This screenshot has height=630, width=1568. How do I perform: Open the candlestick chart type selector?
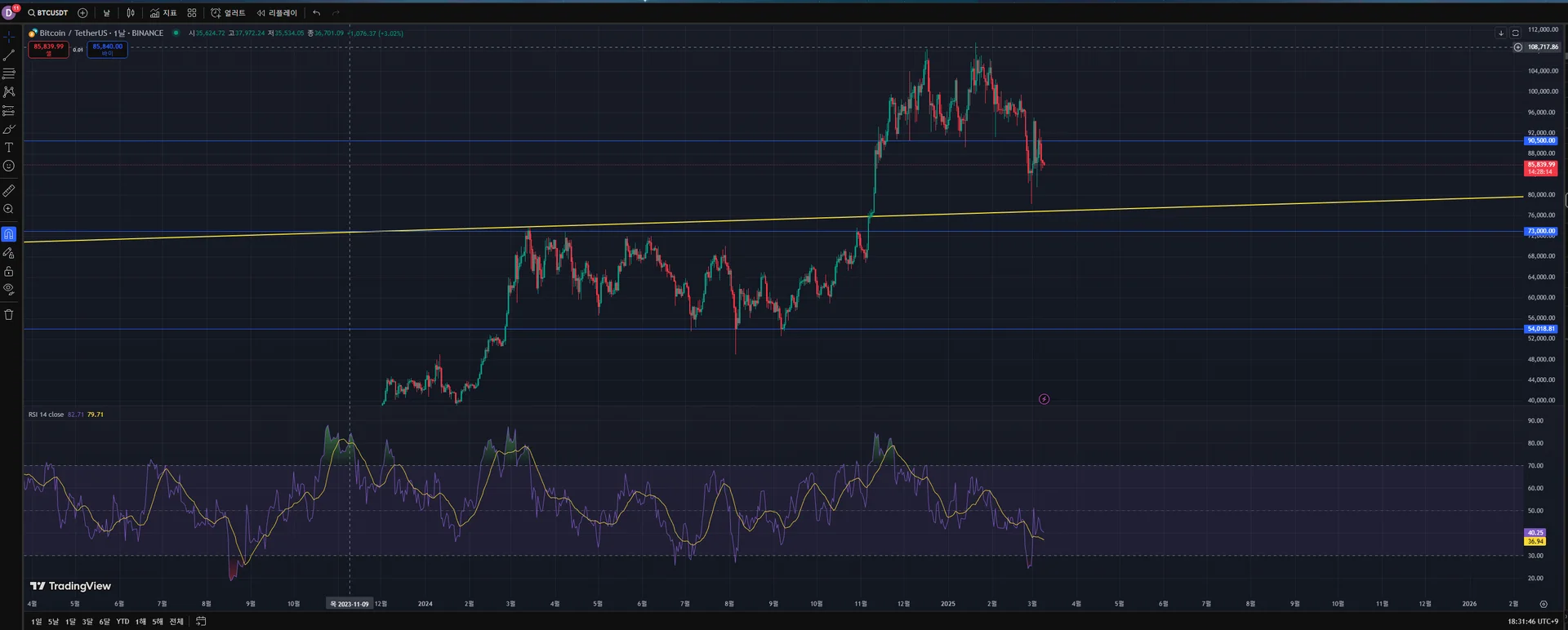coord(131,13)
